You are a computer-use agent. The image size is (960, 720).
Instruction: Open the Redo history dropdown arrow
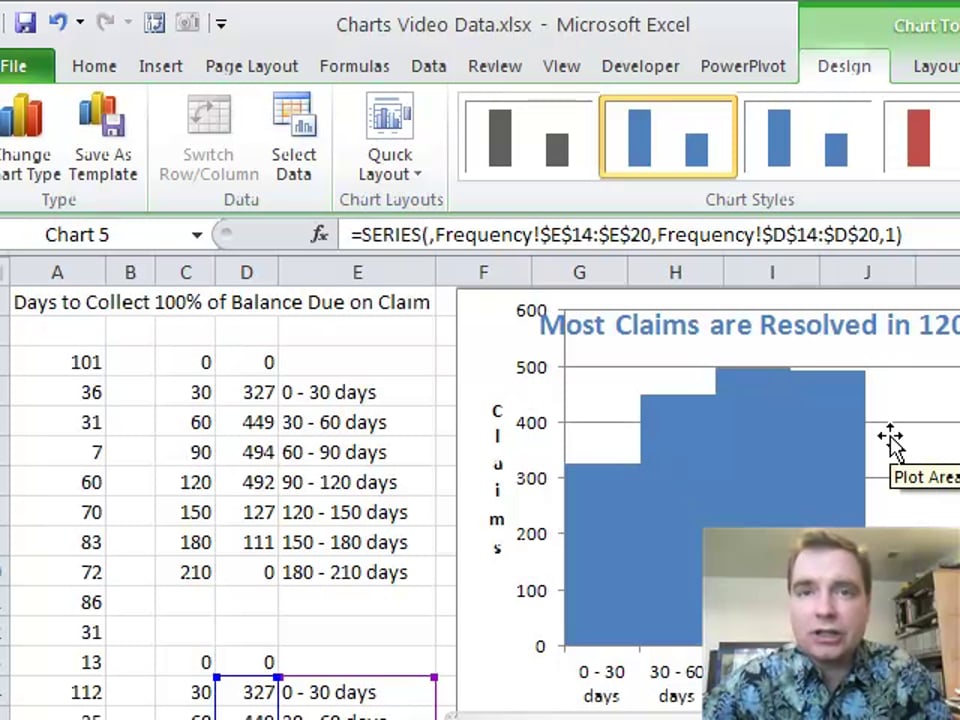pyautogui.click(x=128, y=23)
